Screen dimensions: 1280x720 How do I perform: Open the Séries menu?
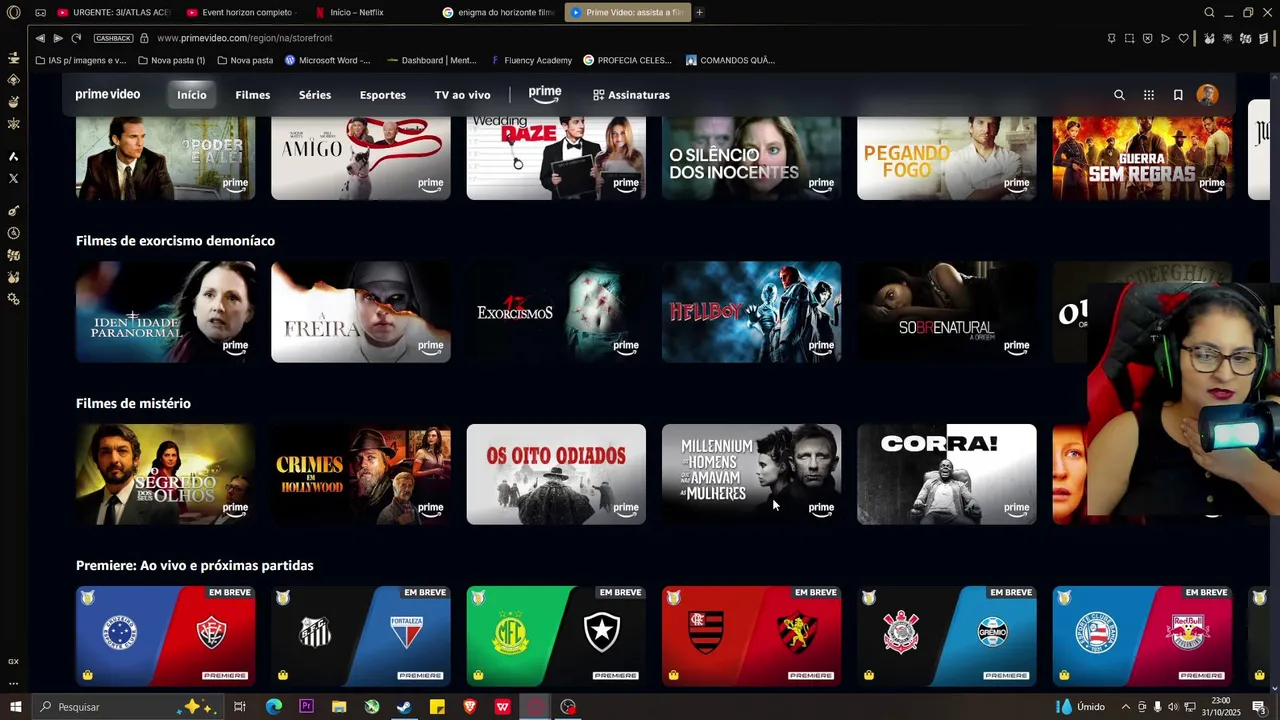[x=315, y=95]
